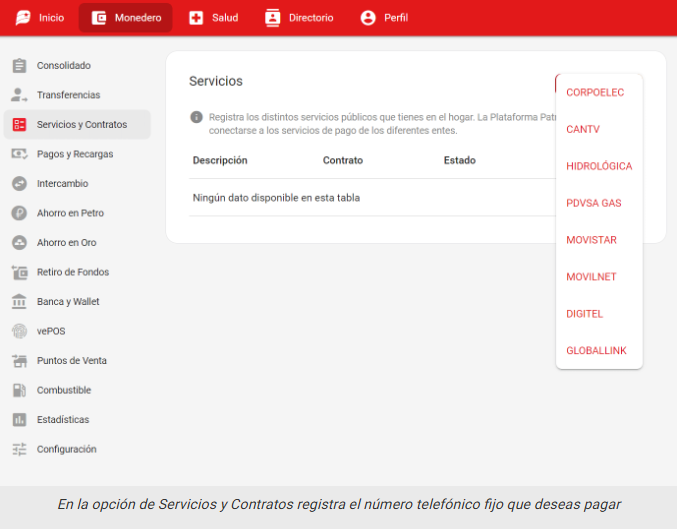Click the Banca y Wallet bank icon
This screenshot has height=529, width=677.
[19, 301]
